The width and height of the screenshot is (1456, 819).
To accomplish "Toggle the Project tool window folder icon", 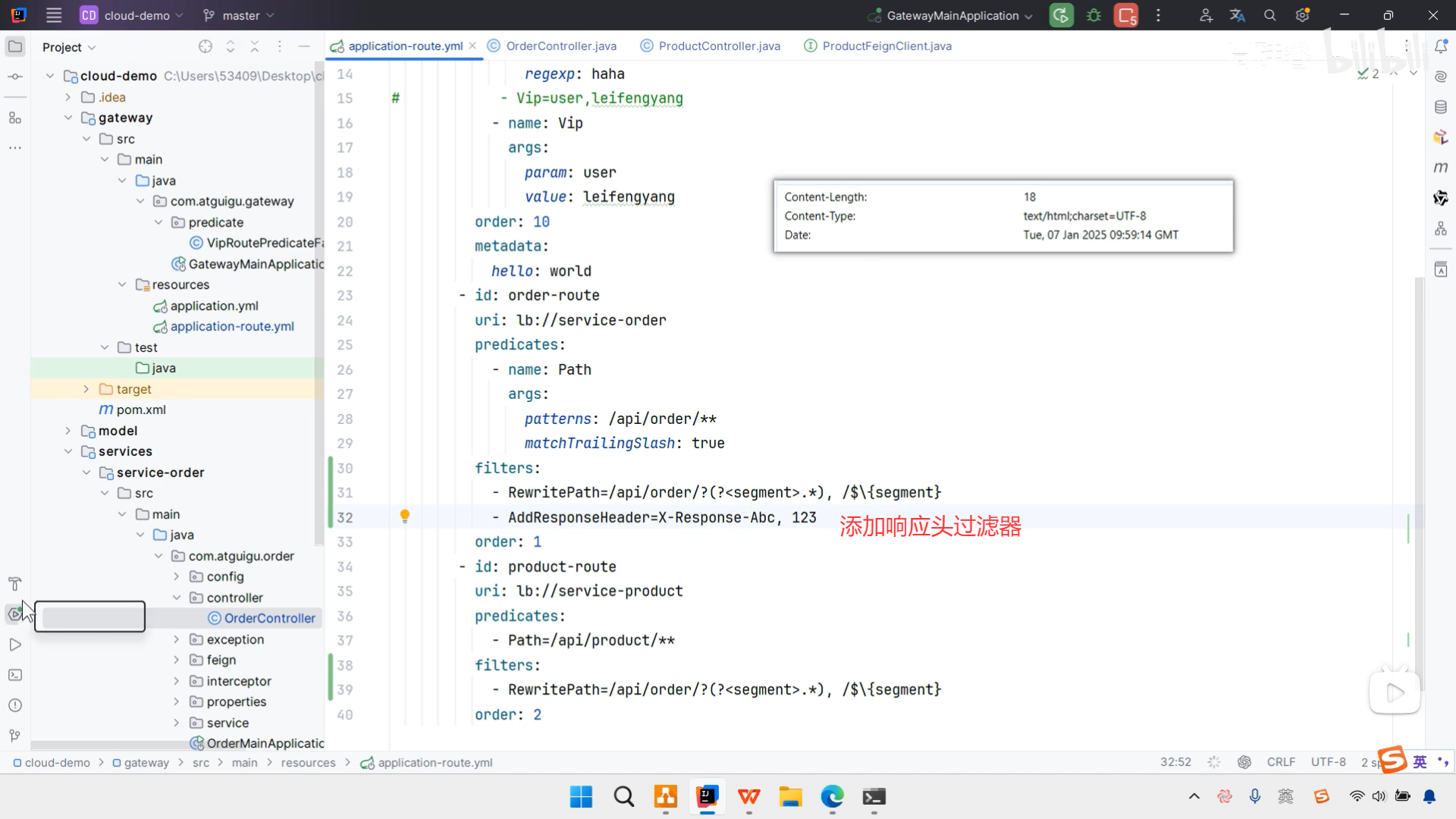I will pyautogui.click(x=15, y=46).
